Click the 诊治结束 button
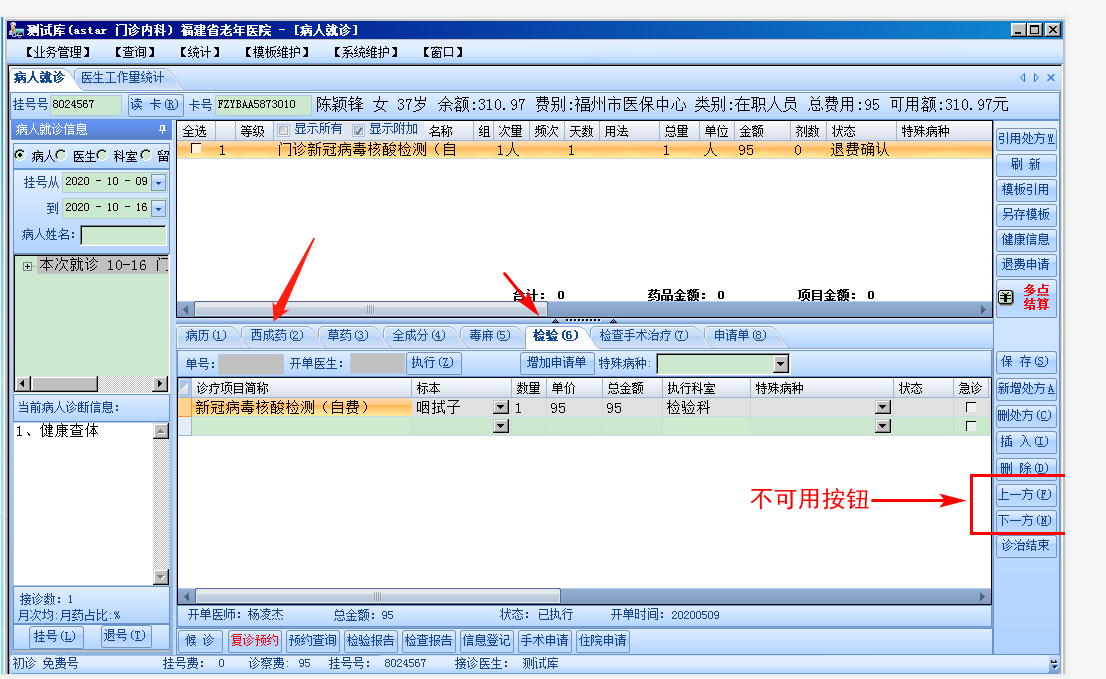This screenshot has width=1106, height=679. coord(1026,546)
